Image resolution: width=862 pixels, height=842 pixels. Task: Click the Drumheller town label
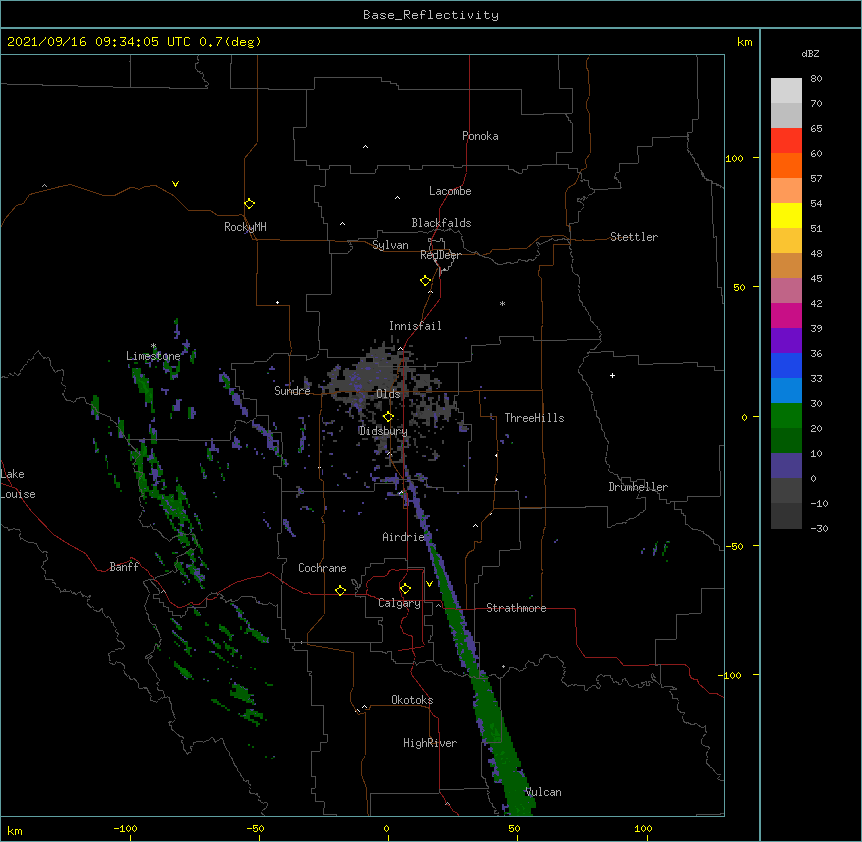coord(638,487)
